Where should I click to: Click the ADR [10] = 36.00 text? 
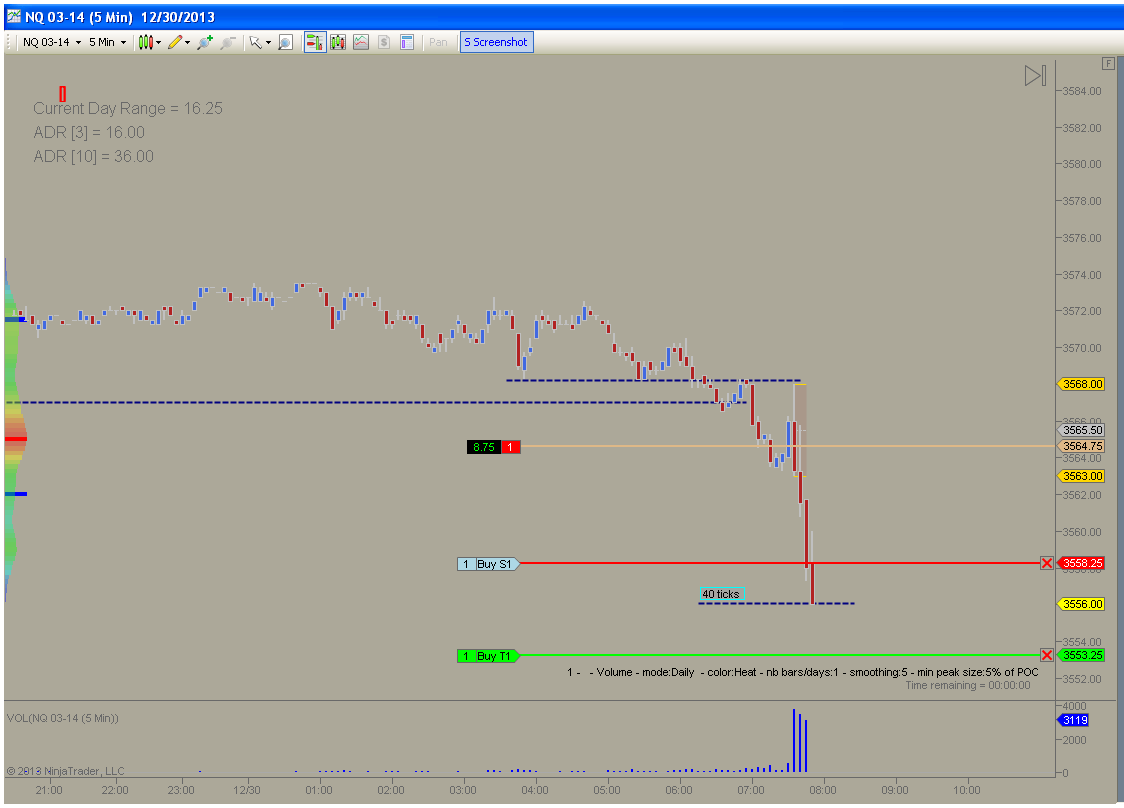click(93, 156)
